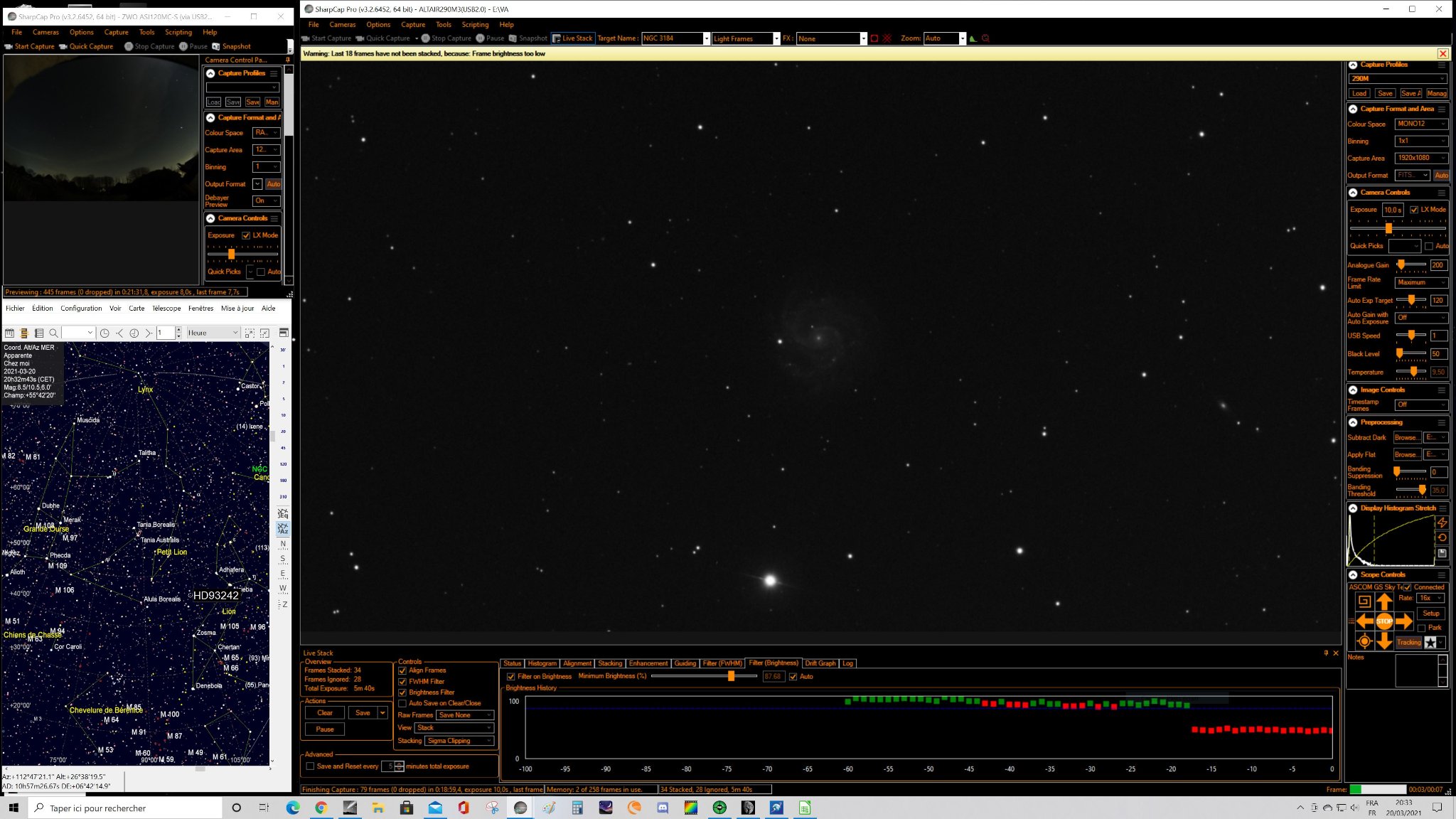The image size is (1456, 819).
Task: Click scope move down arrow
Action: (x=1383, y=641)
